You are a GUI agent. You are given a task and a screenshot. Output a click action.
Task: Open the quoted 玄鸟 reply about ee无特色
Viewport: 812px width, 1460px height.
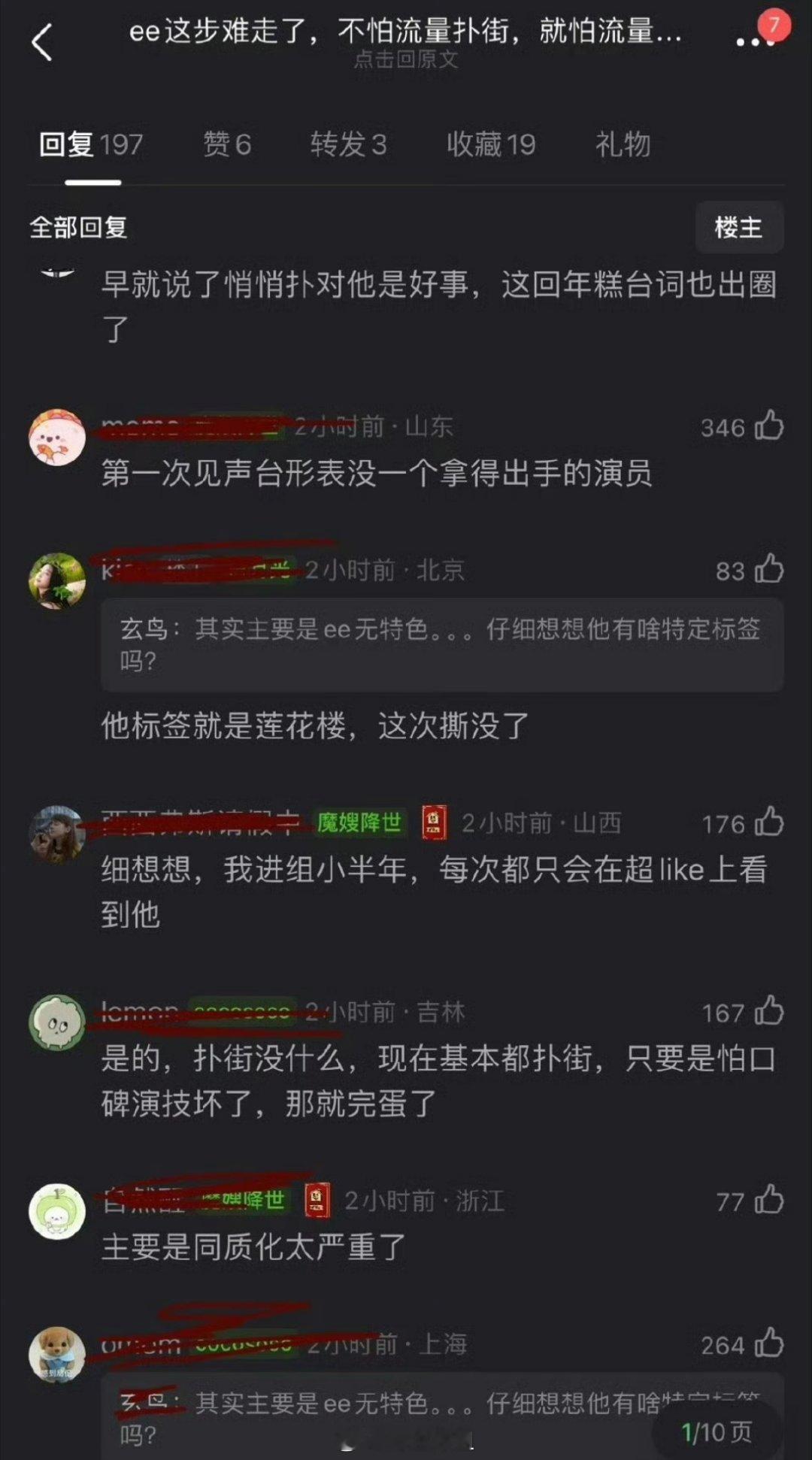click(442, 645)
